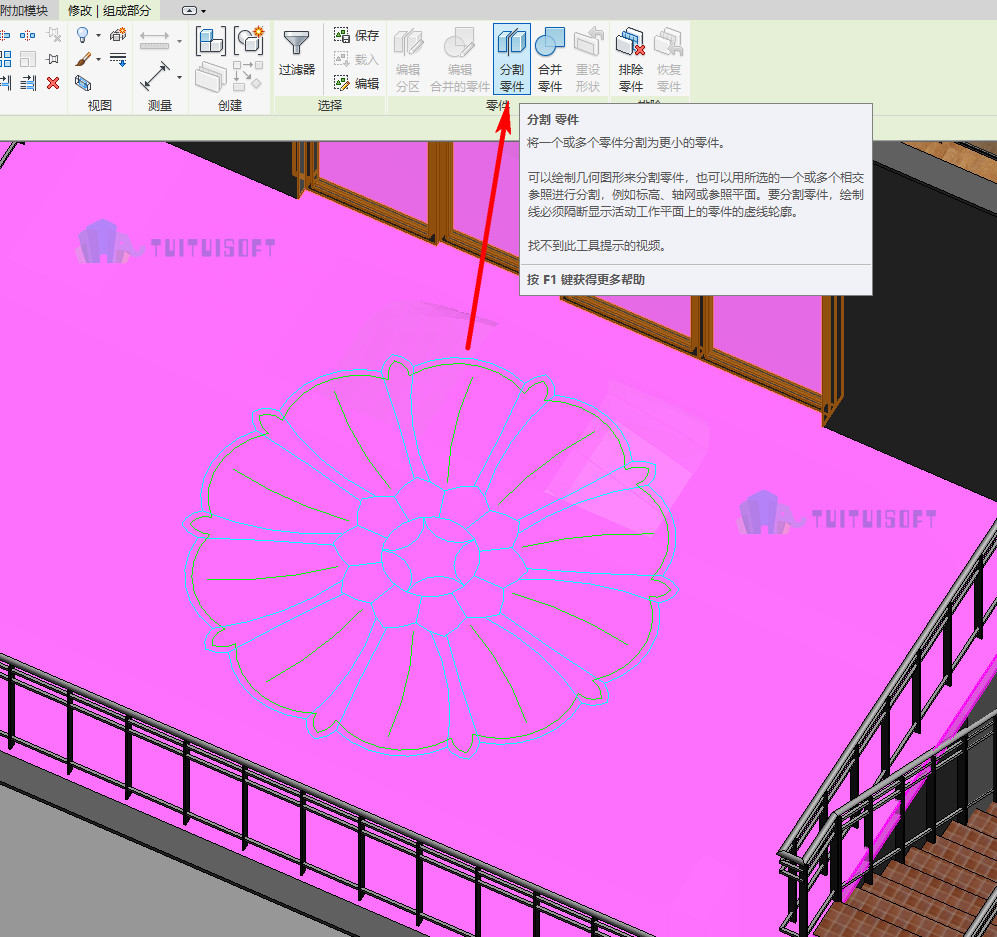Viewport: 997px width, 937px height.
Task: Click the 编辑 selection button
Action: coord(357,83)
